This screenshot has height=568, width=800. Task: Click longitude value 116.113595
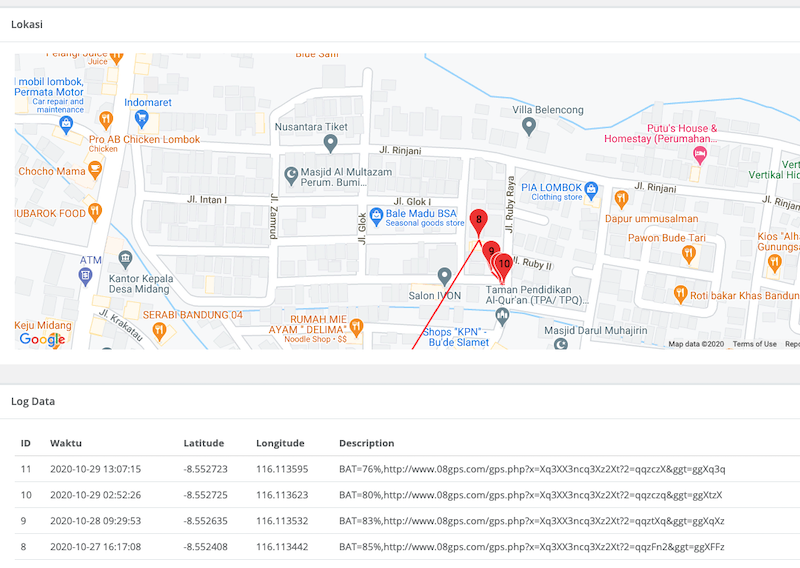pyautogui.click(x=282, y=469)
